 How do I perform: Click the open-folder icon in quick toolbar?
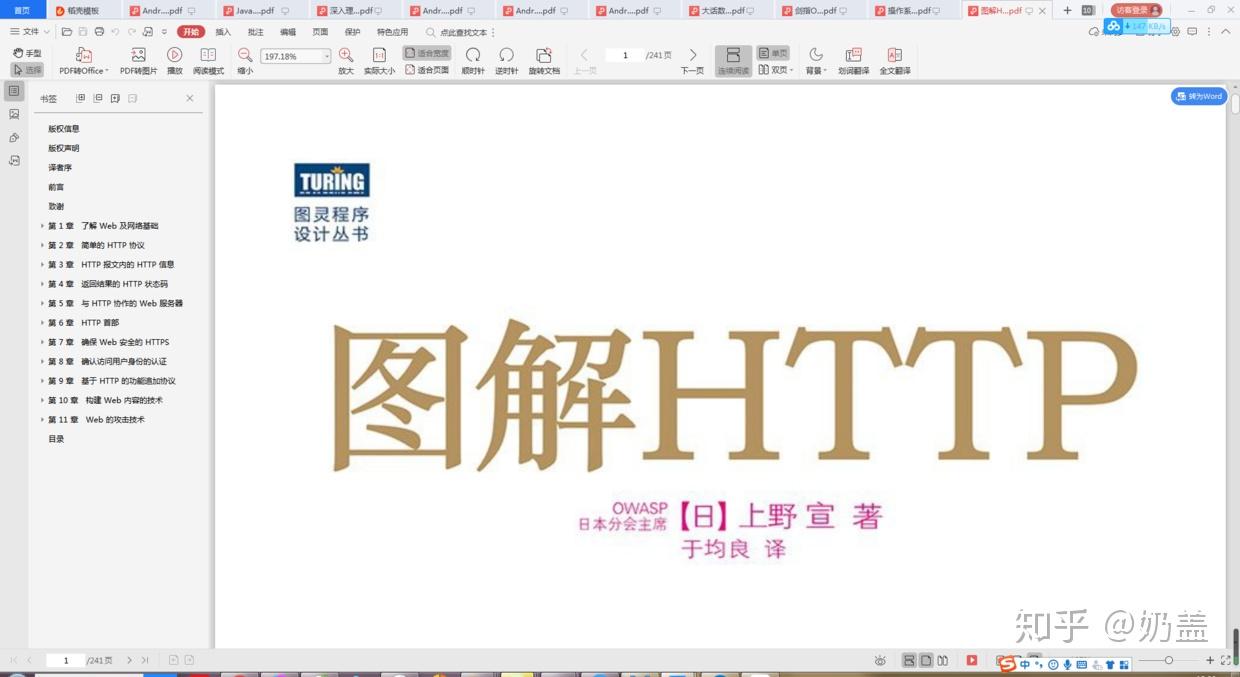click(66, 32)
